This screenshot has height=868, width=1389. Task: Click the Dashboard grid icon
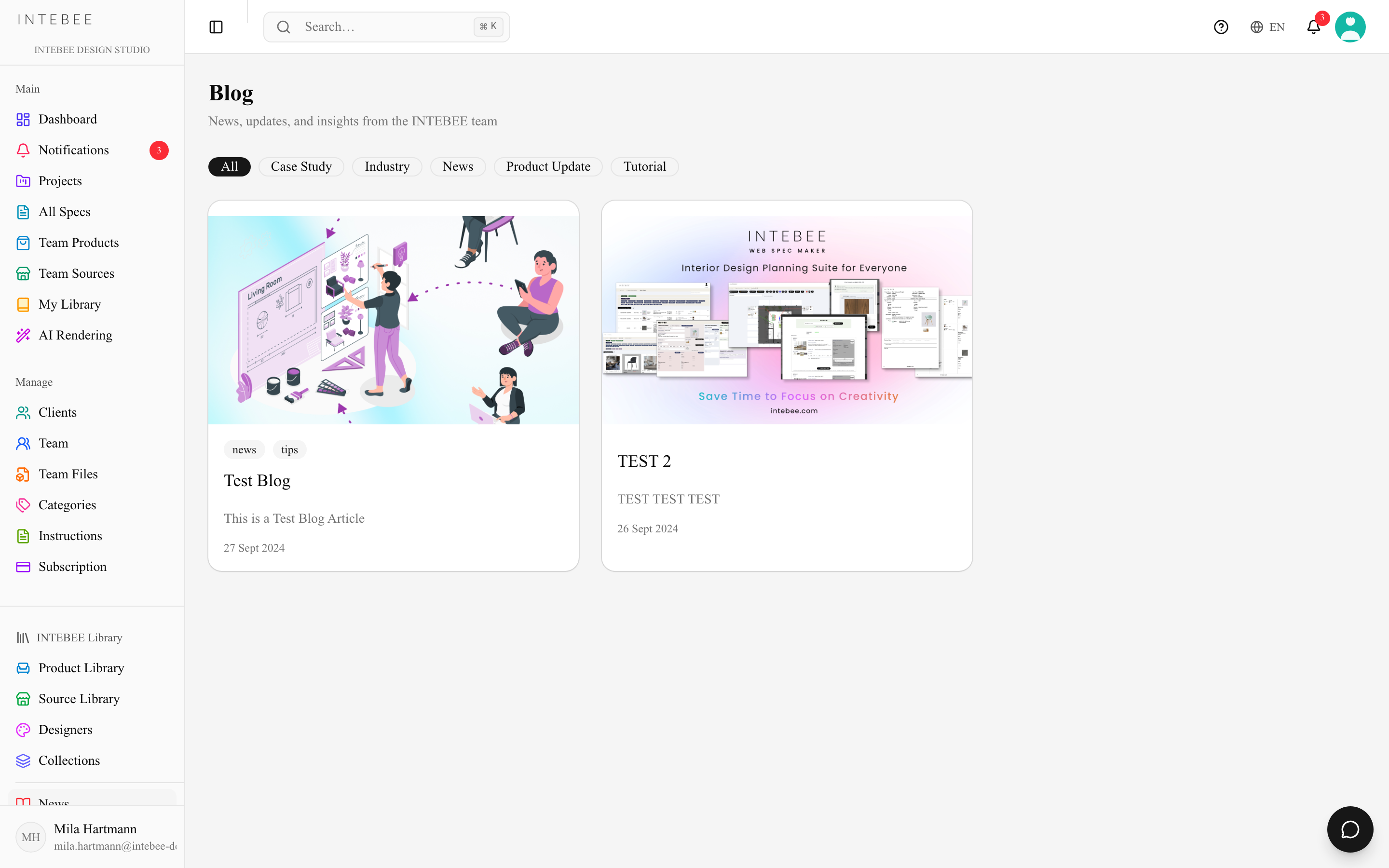click(23, 120)
